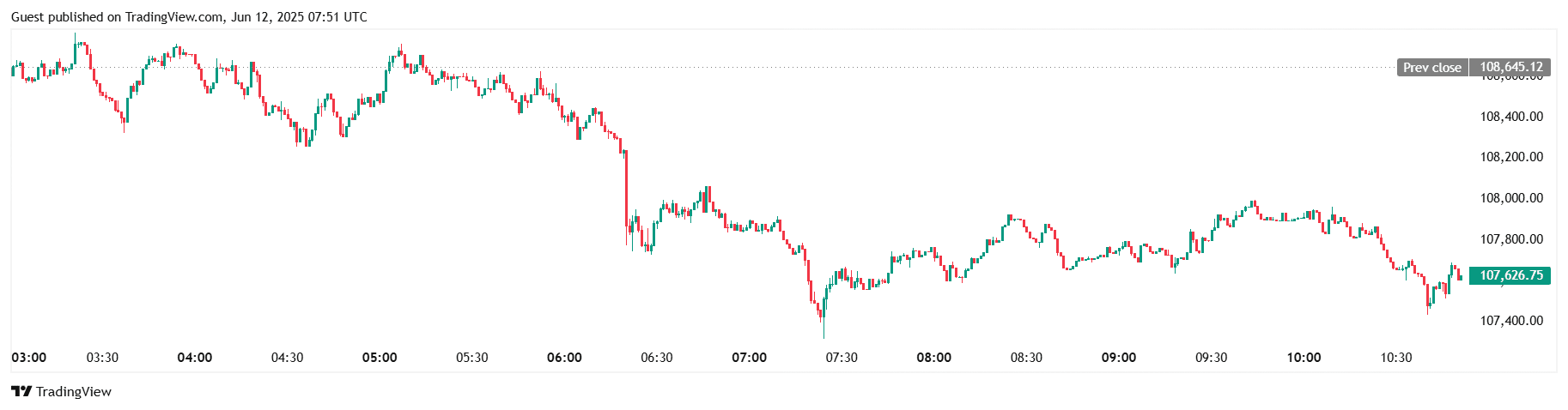
Task: Click the green 107,626.75 current price tag
Action: (1510, 275)
